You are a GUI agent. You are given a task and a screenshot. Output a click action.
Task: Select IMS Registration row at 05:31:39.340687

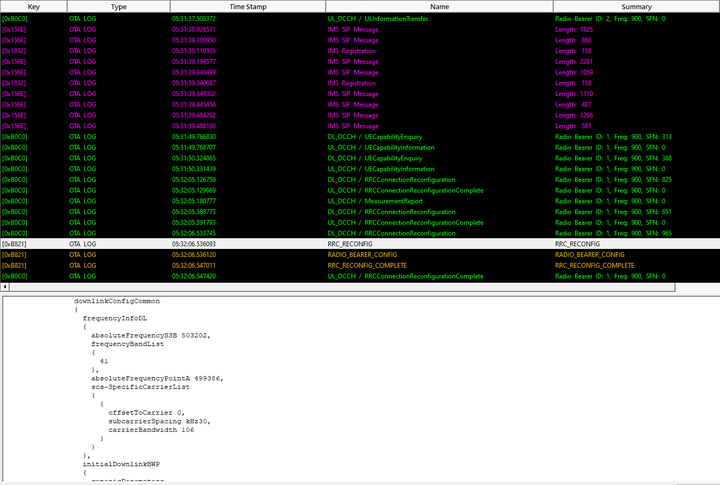[360, 83]
